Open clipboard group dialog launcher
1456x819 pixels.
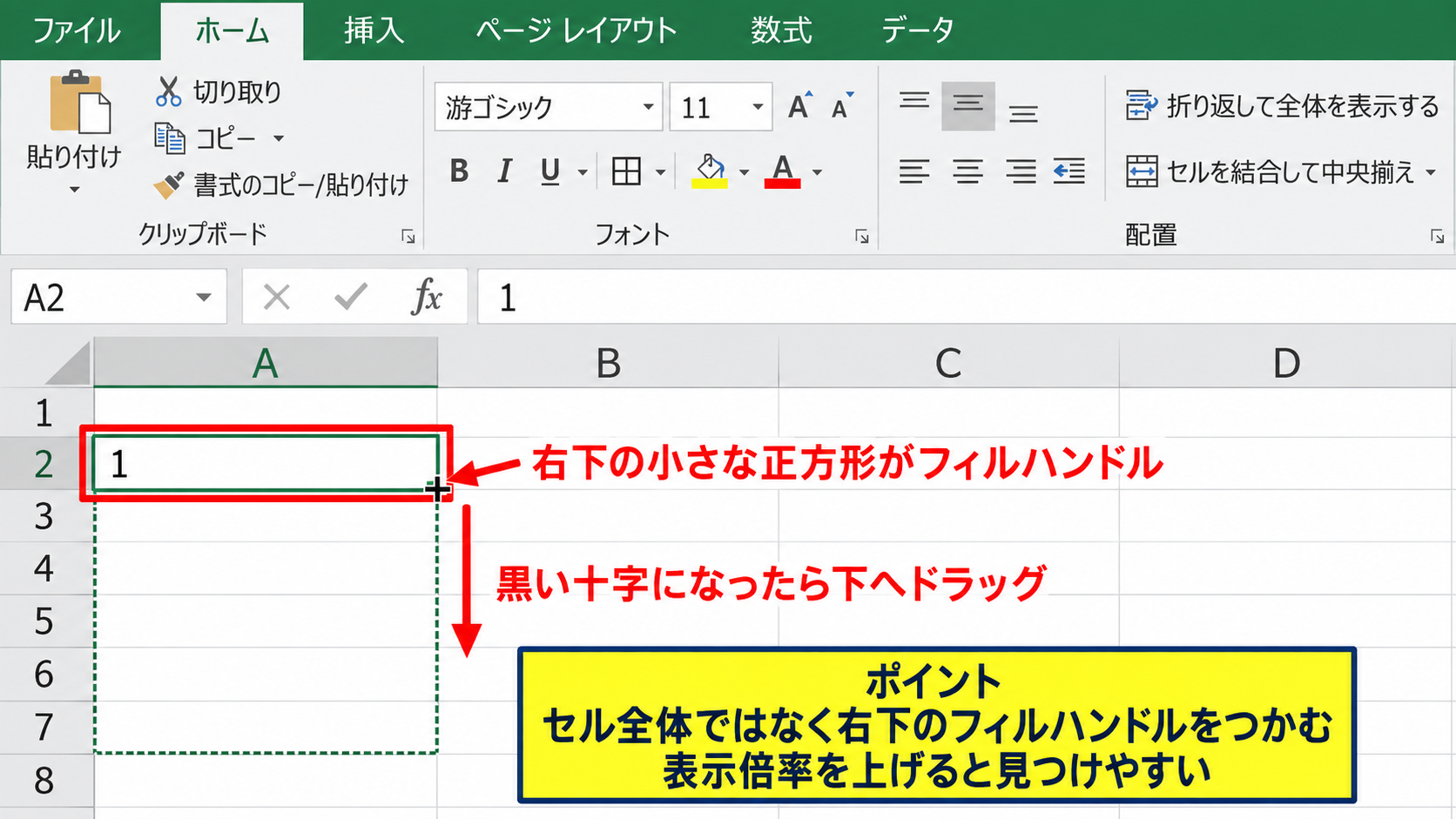(408, 237)
